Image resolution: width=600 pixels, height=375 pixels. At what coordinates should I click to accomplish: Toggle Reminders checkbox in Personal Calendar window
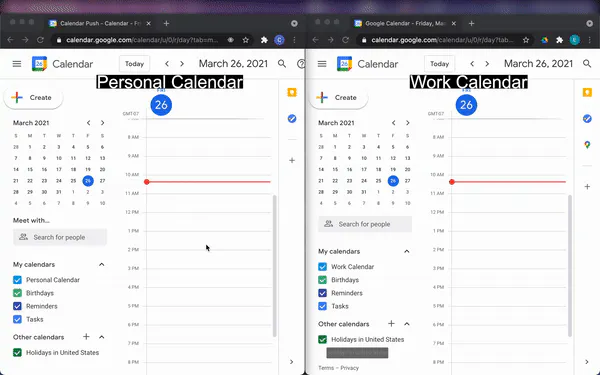17,306
